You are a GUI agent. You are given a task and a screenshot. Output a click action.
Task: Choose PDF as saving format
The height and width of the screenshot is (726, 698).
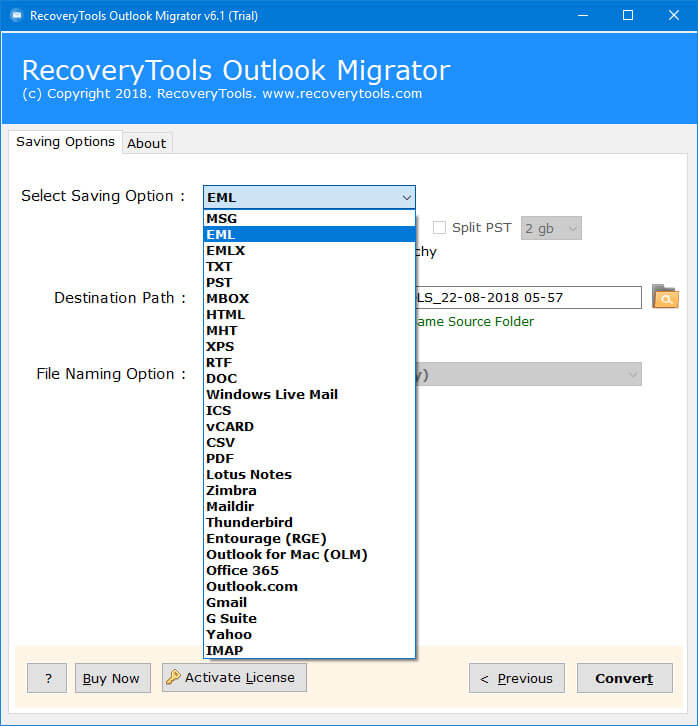309,458
